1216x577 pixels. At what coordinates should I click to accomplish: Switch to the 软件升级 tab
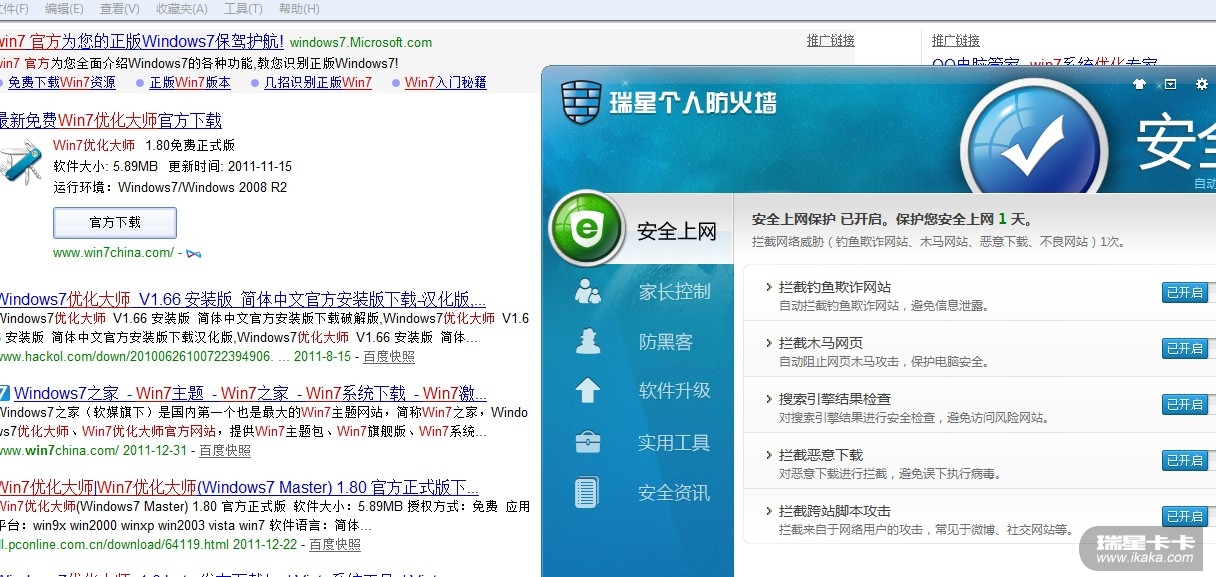pyautogui.click(x=675, y=391)
